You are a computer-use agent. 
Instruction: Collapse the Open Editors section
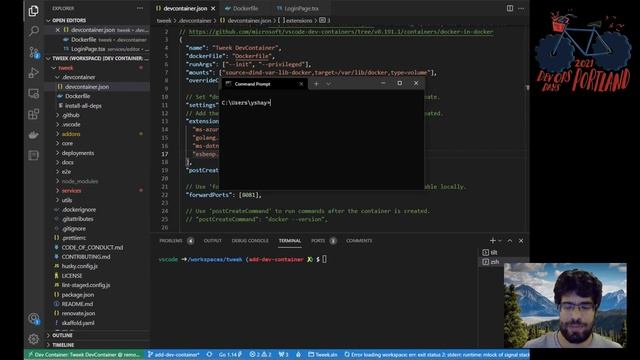click(98, 20)
